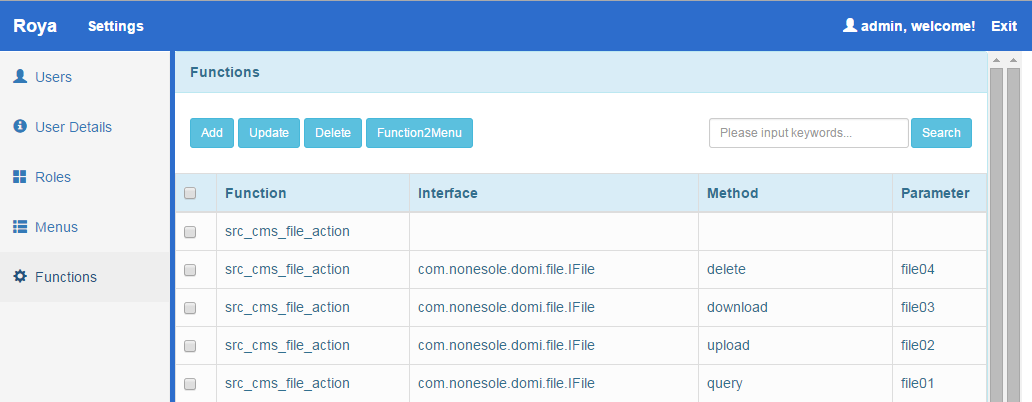
Task: Focus the keywords search input field
Action: coord(809,133)
